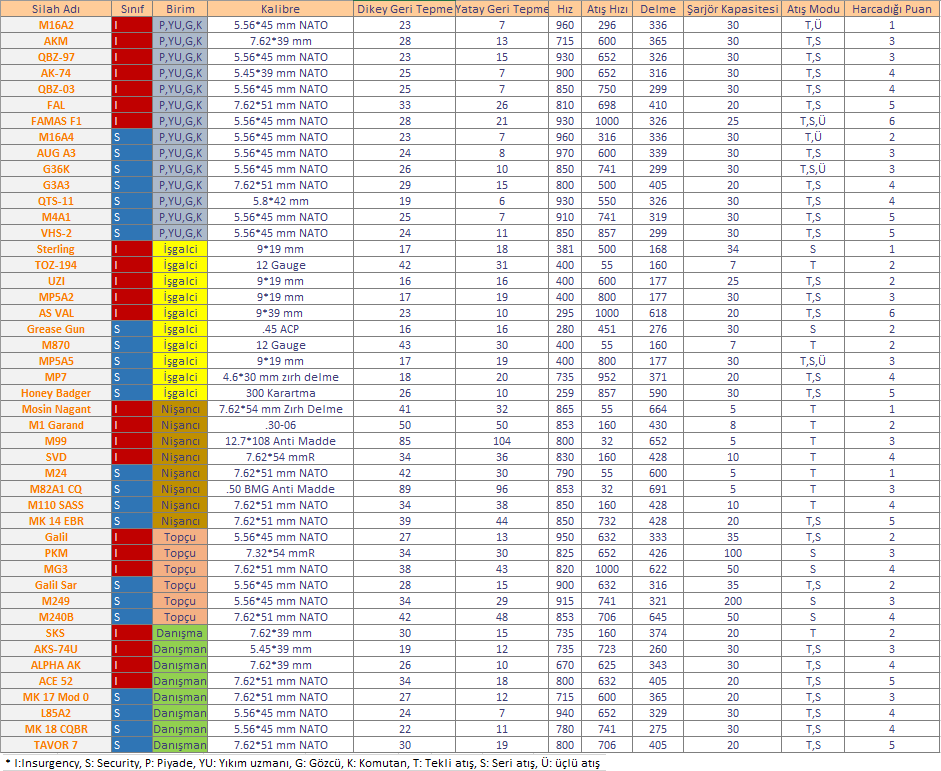Click the SVD weapon name cell
This screenshot has width=941, height=771.
[56, 457]
